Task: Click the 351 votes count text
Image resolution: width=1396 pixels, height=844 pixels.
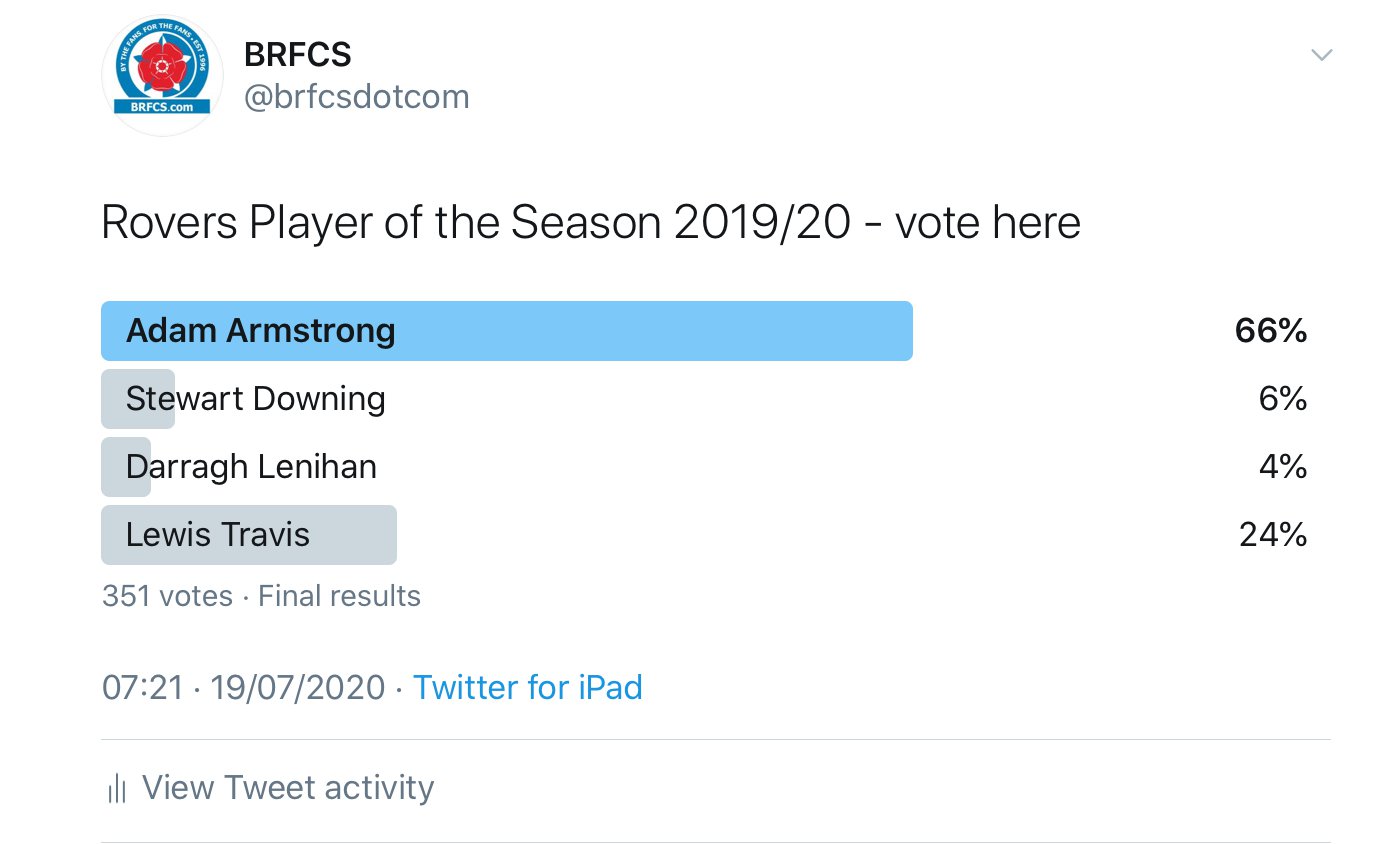Action: pos(167,596)
